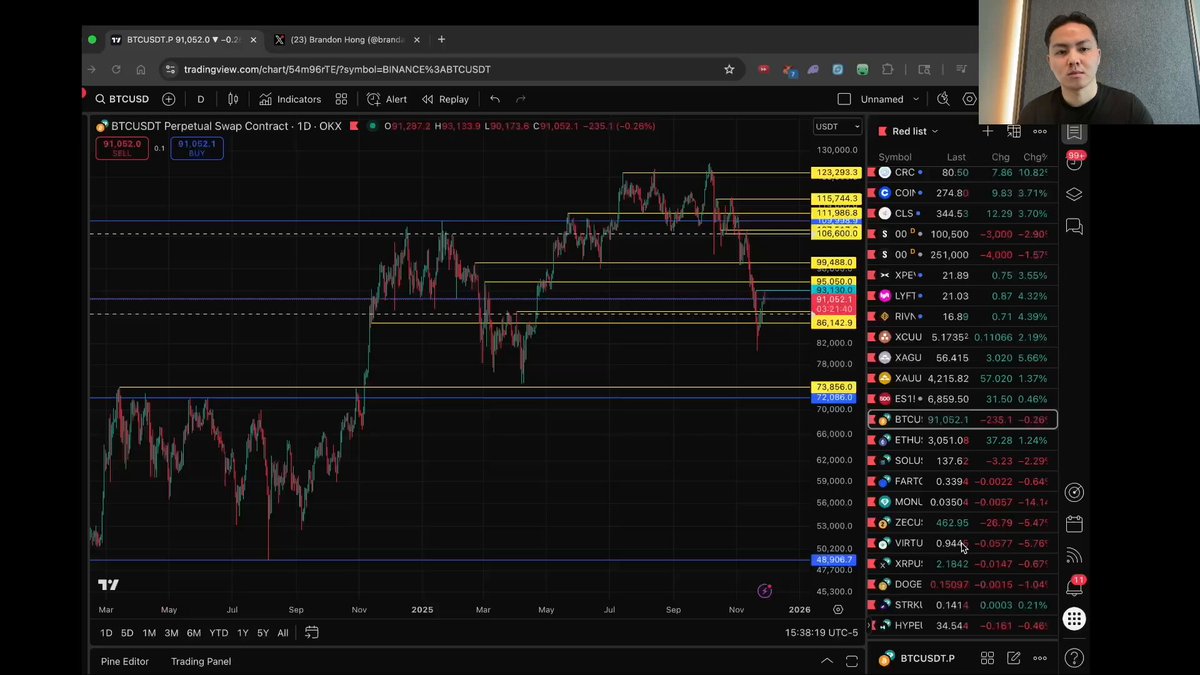Toggle the red flag on the DOGE row
The width and height of the screenshot is (1200, 675).
click(871, 585)
